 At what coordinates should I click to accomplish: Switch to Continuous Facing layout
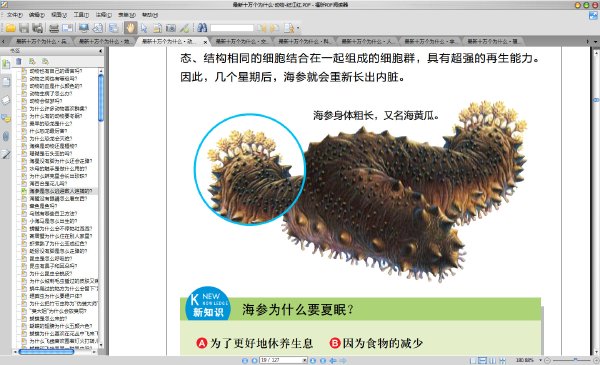tap(503, 360)
